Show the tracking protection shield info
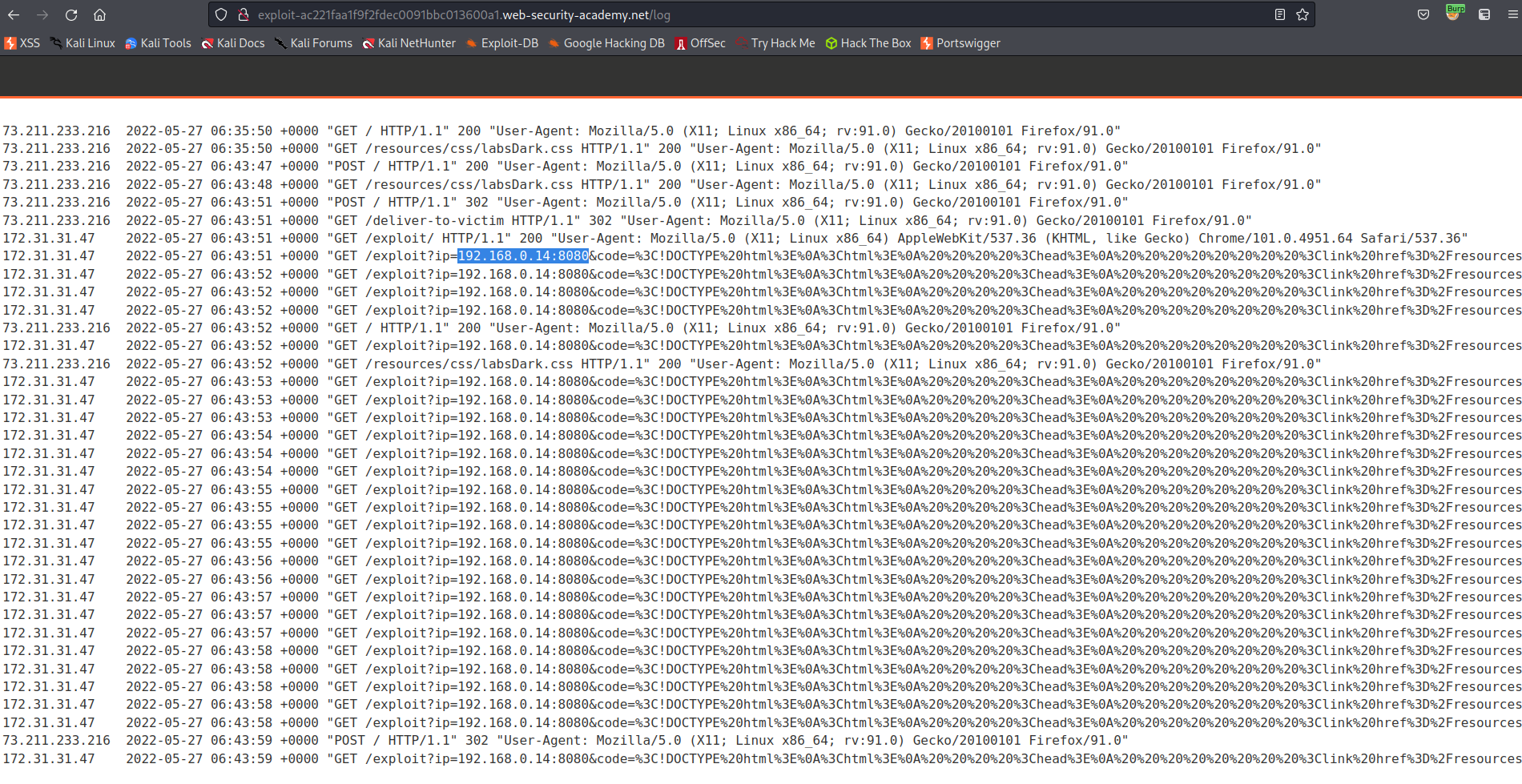The width and height of the screenshot is (1522, 784). coord(222,14)
